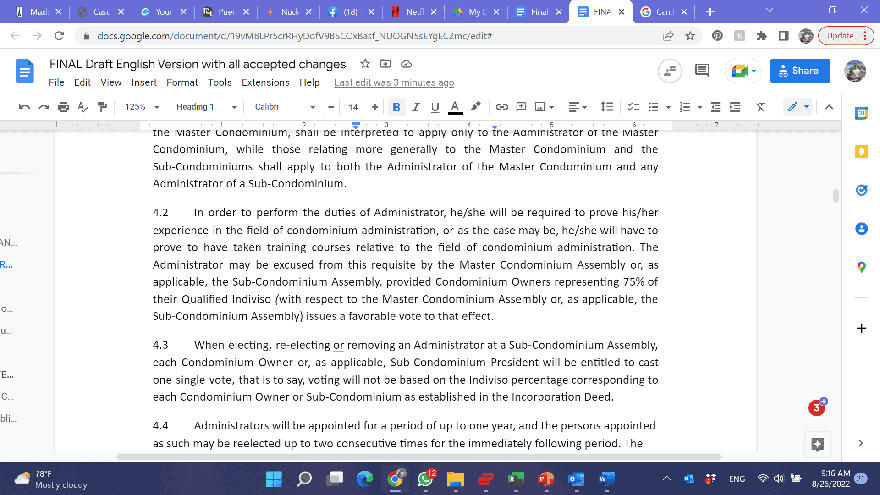The image size is (880, 495).
Task: Open Google Keep in side panel
Action: pyautogui.click(x=861, y=151)
